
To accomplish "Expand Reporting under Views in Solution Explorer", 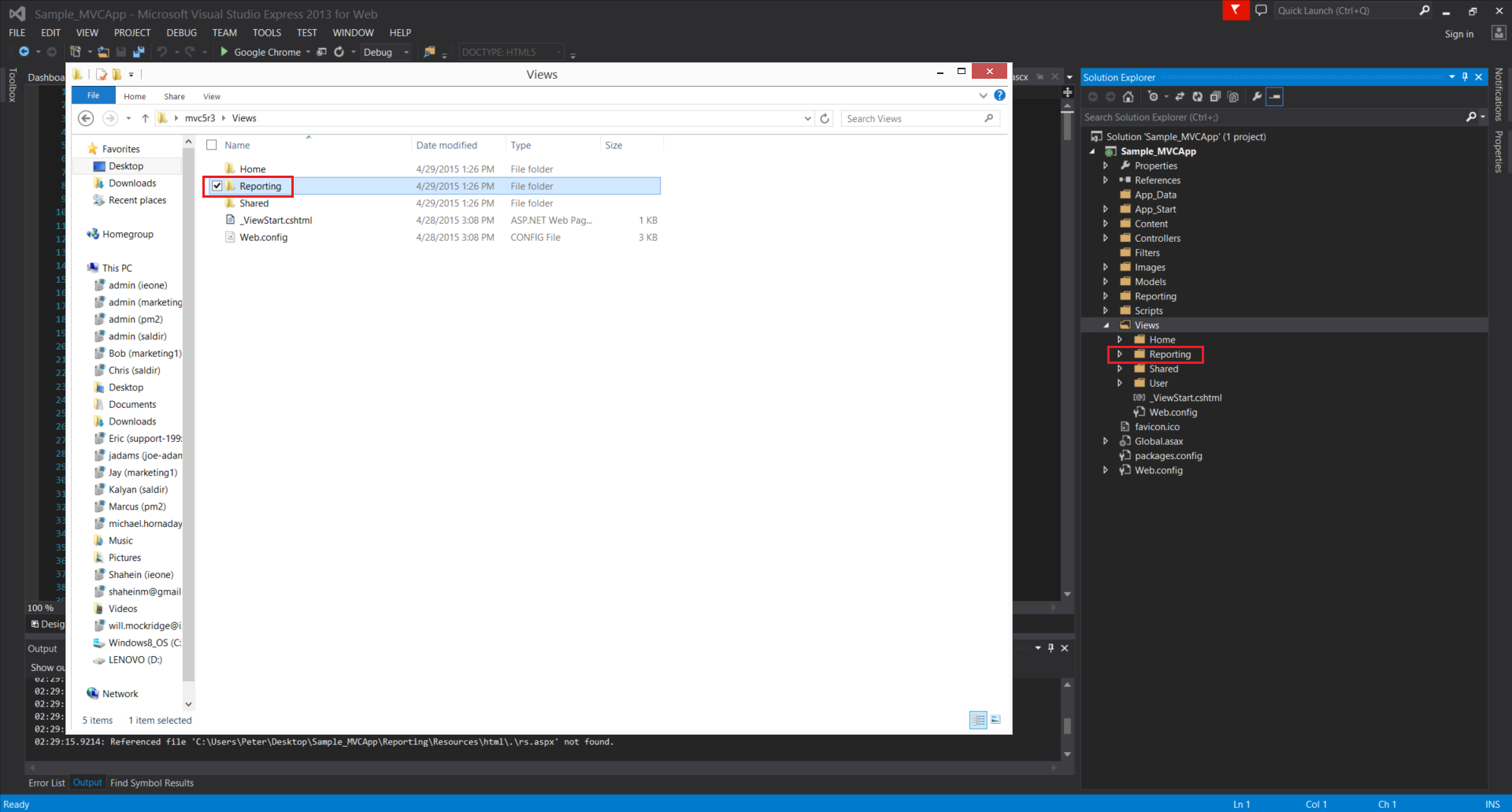I will (x=1120, y=354).
